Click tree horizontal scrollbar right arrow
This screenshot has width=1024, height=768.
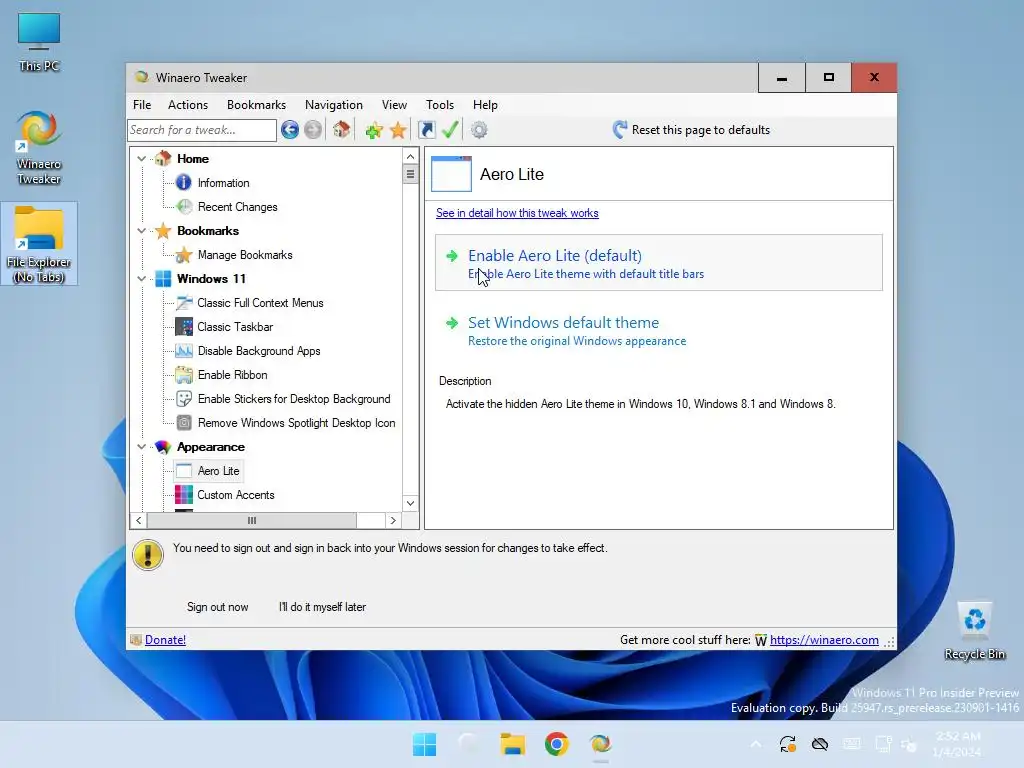click(x=393, y=520)
